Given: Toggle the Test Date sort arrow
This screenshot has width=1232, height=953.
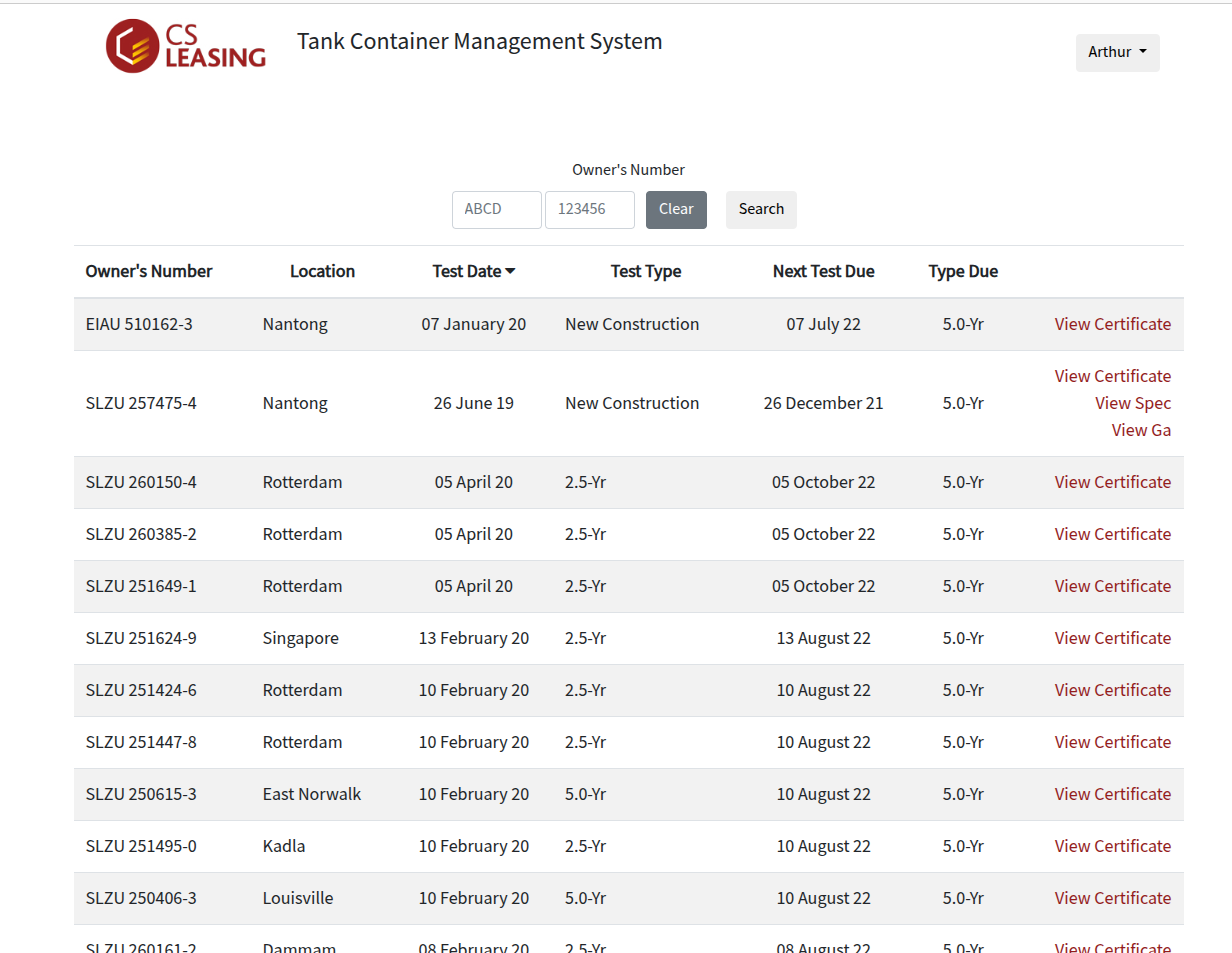Looking at the screenshot, I should [510, 272].
